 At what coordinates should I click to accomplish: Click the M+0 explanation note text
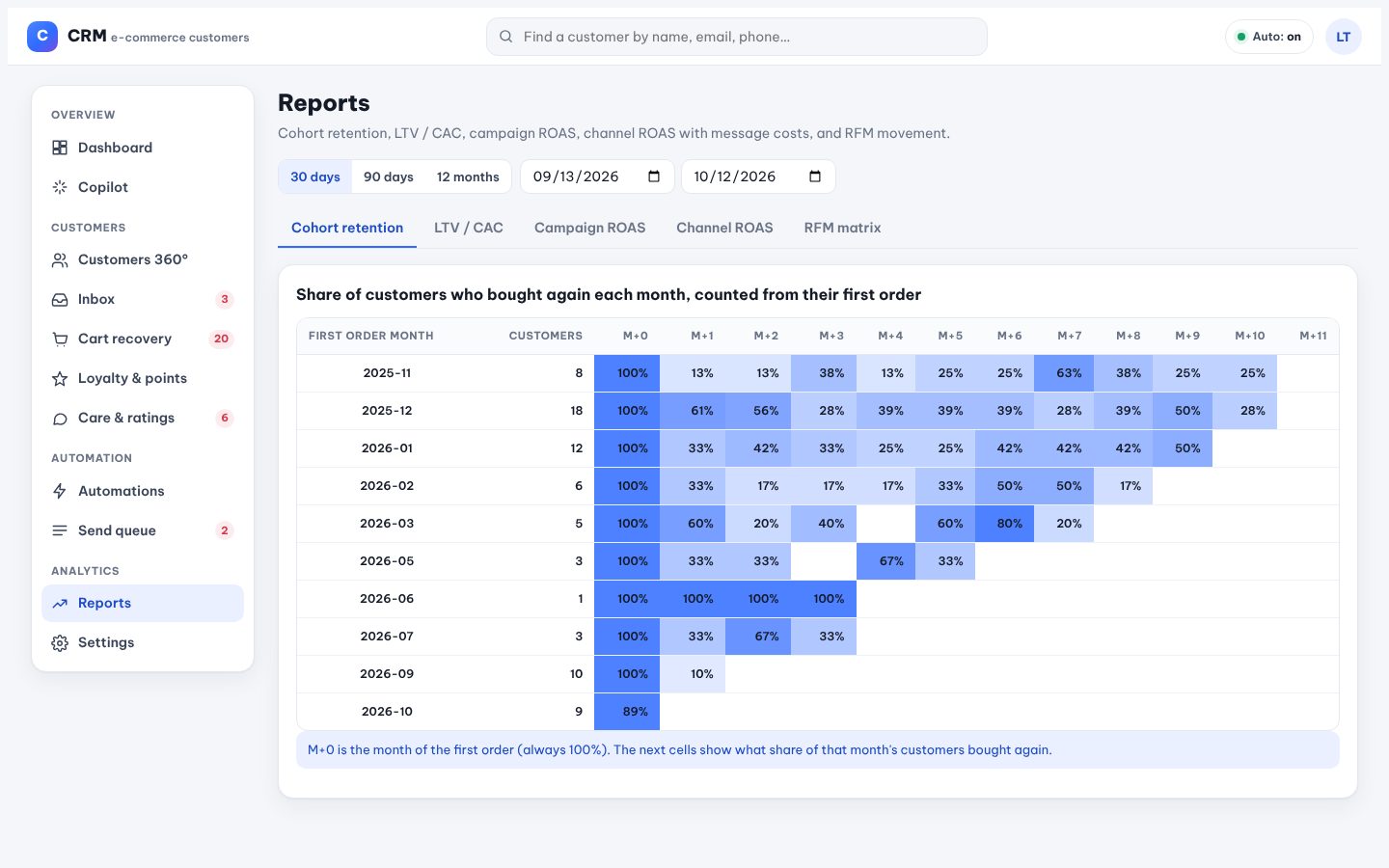[679, 749]
